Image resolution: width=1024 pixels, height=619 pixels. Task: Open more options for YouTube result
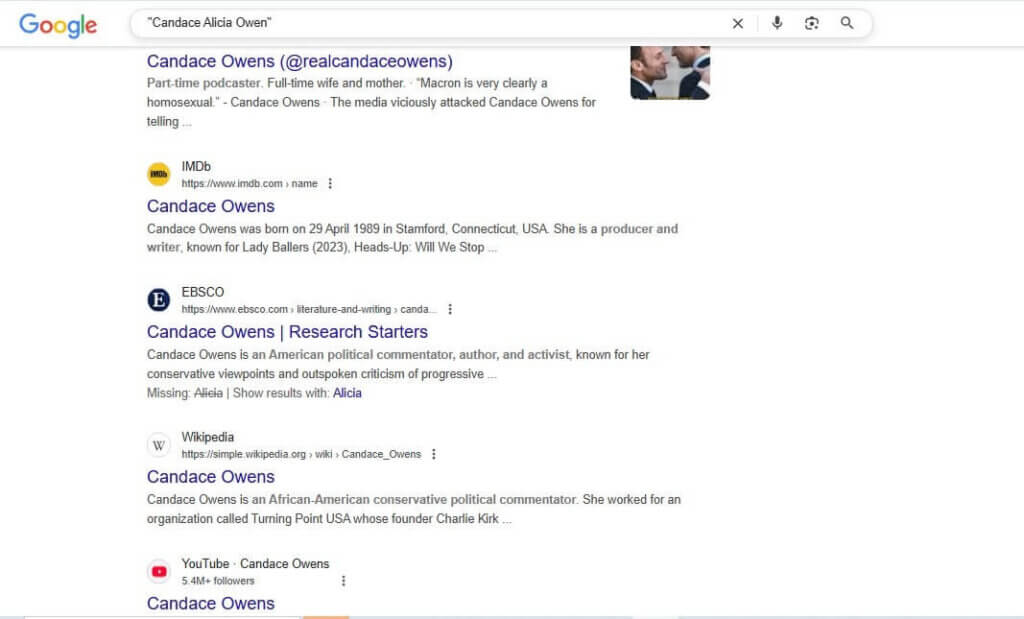tap(343, 581)
